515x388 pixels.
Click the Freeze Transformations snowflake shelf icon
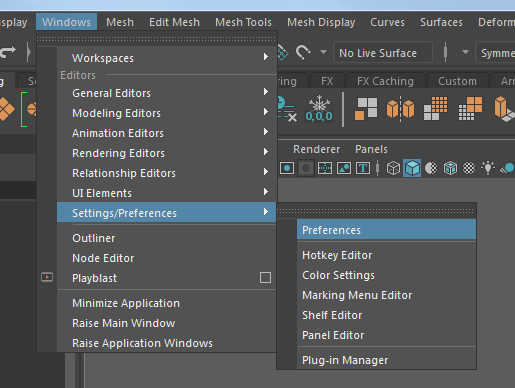click(319, 109)
